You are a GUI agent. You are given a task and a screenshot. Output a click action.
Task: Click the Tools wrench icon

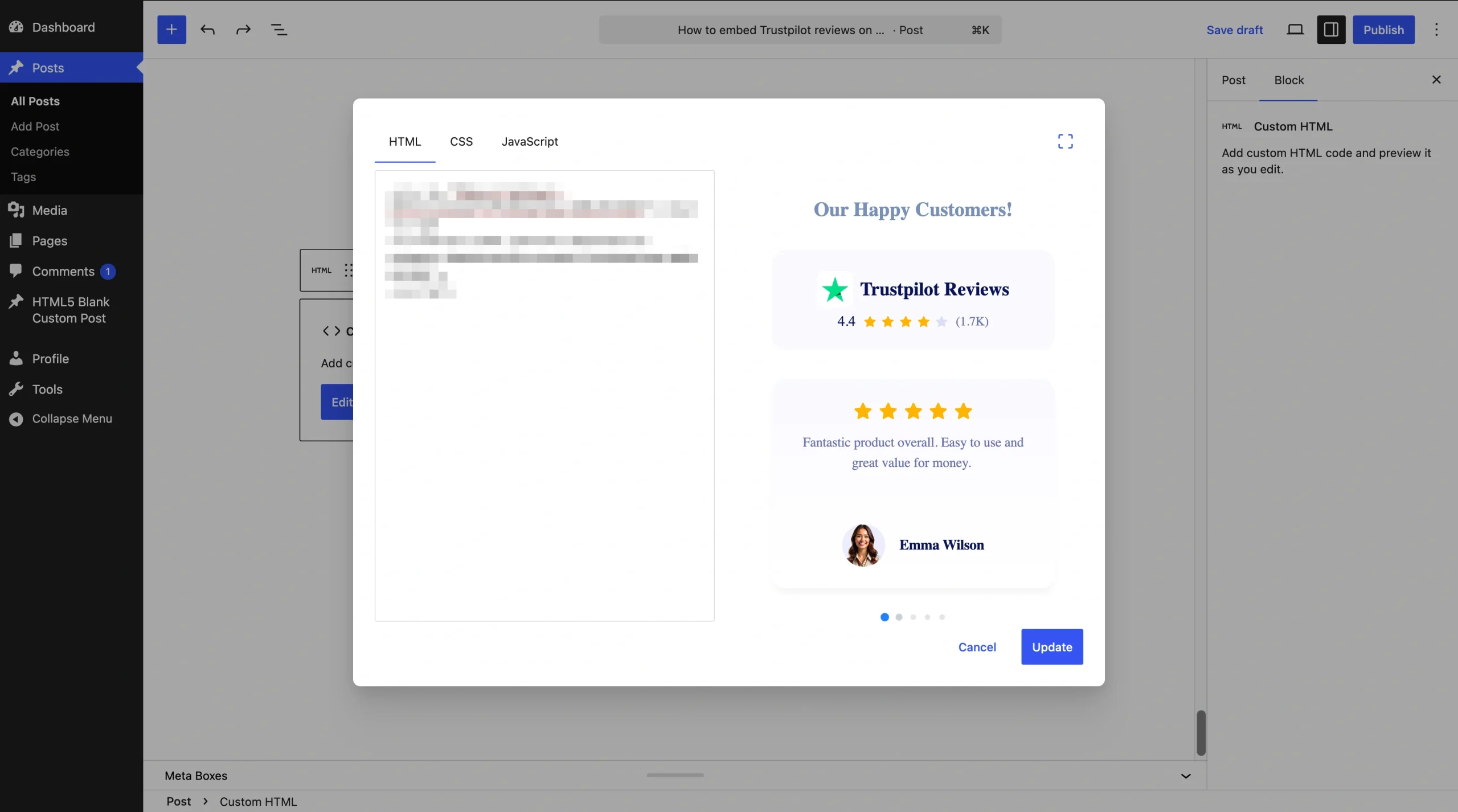point(16,389)
